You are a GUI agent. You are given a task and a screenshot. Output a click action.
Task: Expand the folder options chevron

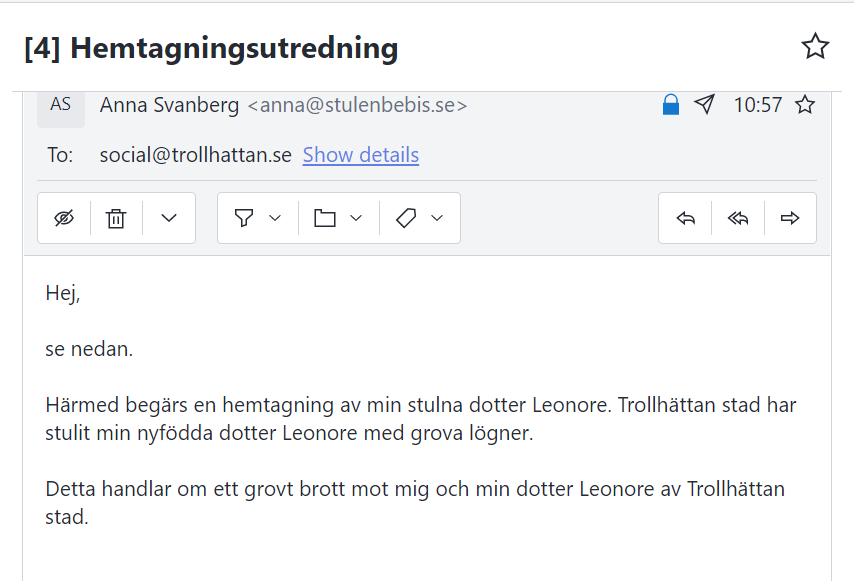pos(356,218)
